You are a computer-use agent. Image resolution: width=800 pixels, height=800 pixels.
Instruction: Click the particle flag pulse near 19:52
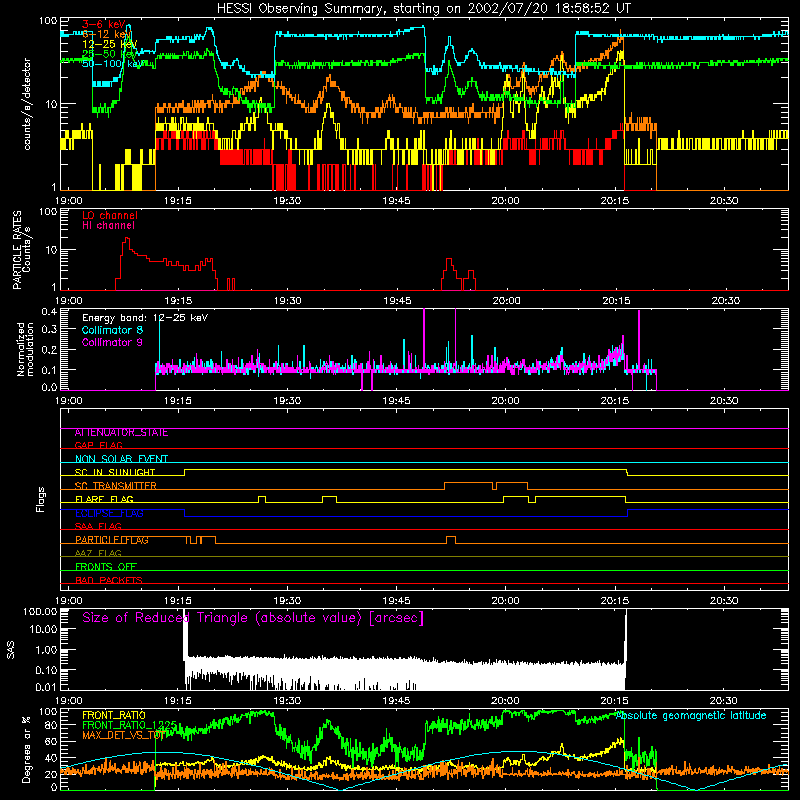pyautogui.click(x=451, y=540)
